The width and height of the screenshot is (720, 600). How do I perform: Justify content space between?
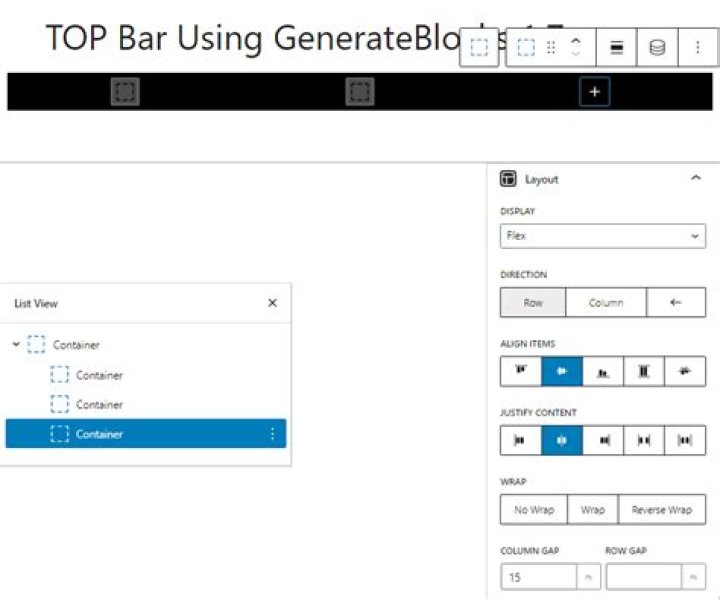coord(643,440)
